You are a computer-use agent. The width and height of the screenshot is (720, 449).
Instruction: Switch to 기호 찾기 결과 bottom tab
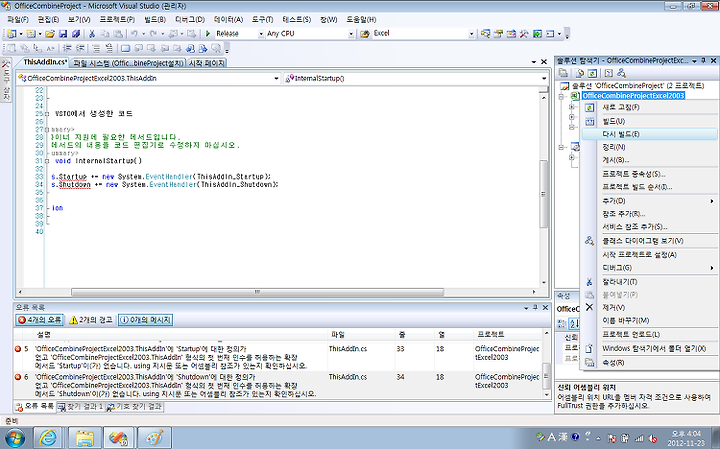135,407
